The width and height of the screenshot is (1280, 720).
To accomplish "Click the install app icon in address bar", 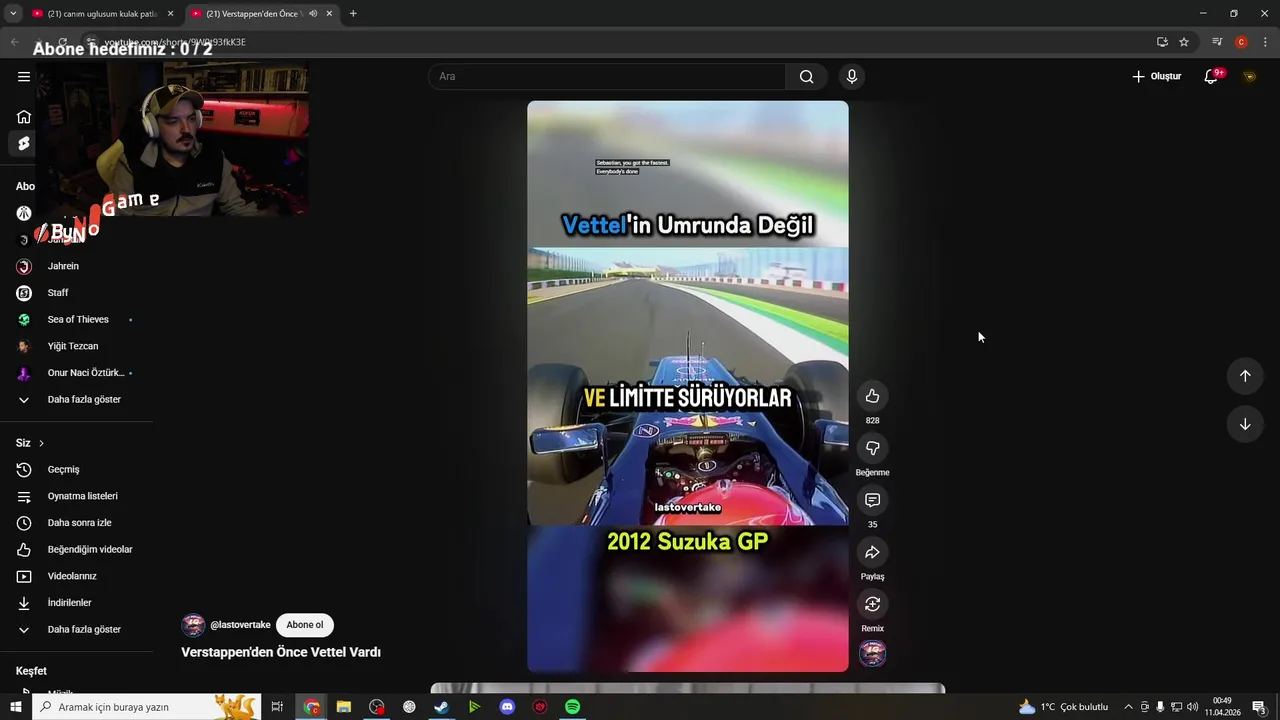I will tap(1162, 42).
